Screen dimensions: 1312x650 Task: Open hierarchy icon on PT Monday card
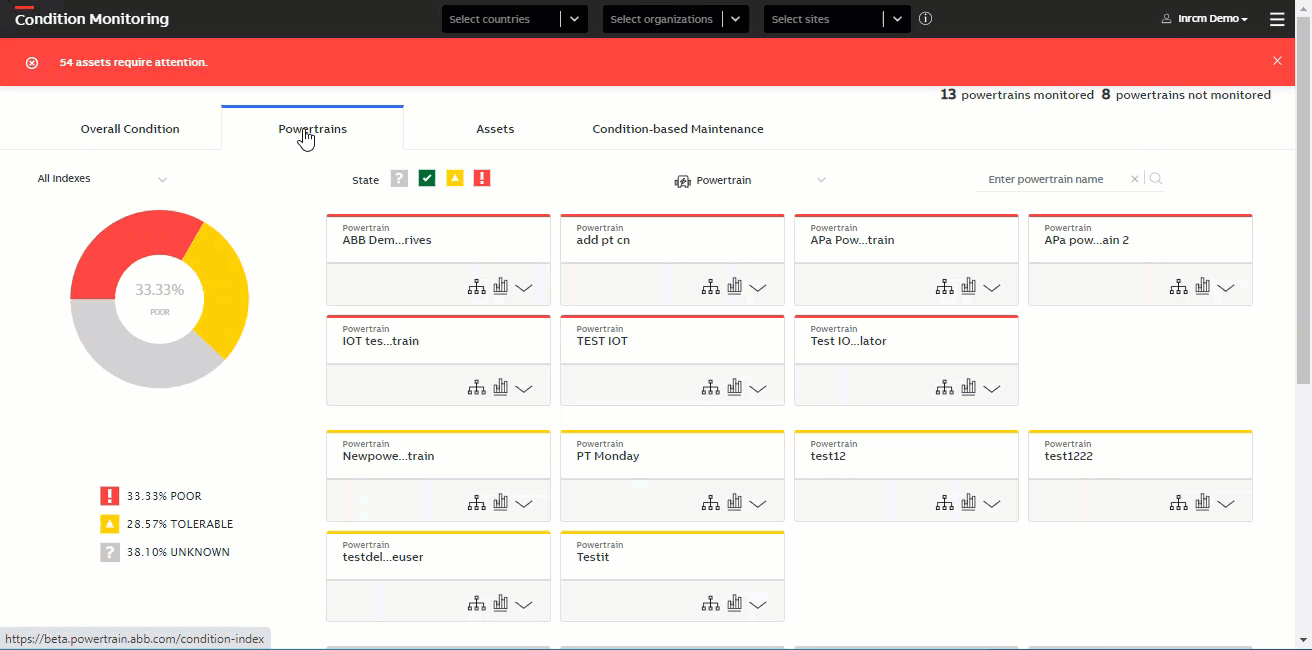tap(710, 503)
